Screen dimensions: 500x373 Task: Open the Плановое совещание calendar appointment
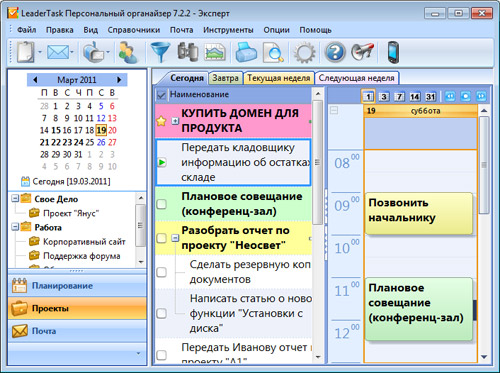[x=419, y=309]
